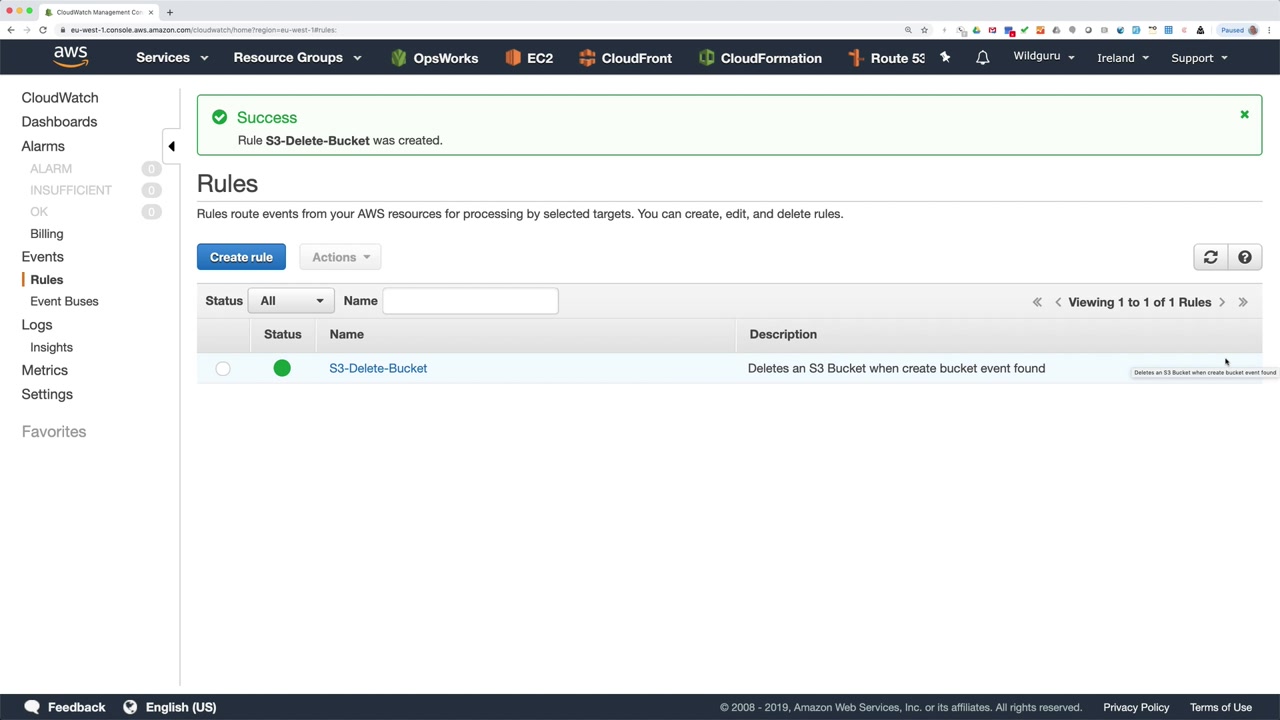Refresh the rules list
This screenshot has width=1280, height=720.
(x=1210, y=257)
